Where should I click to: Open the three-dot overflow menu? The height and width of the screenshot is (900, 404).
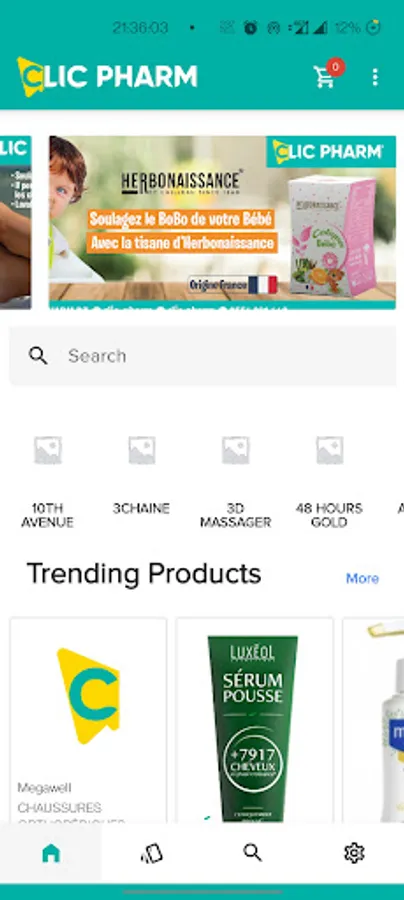(x=375, y=77)
